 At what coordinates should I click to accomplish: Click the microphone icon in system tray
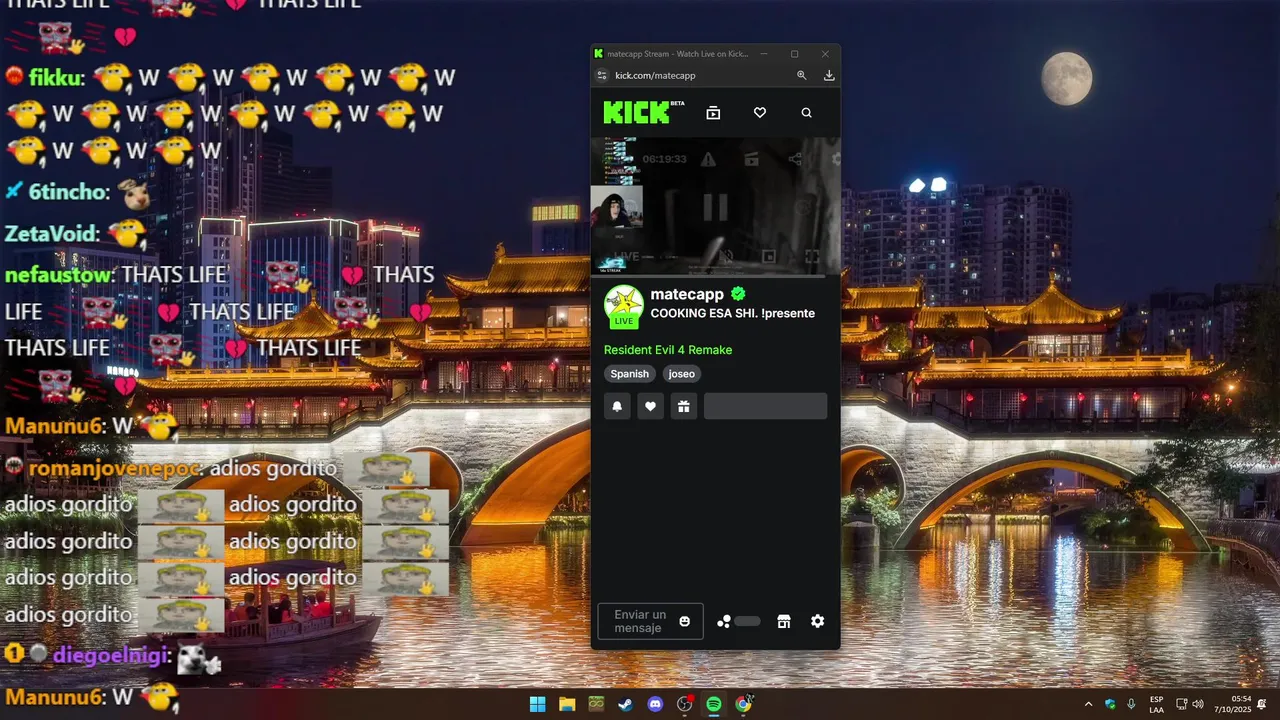(x=1131, y=704)
